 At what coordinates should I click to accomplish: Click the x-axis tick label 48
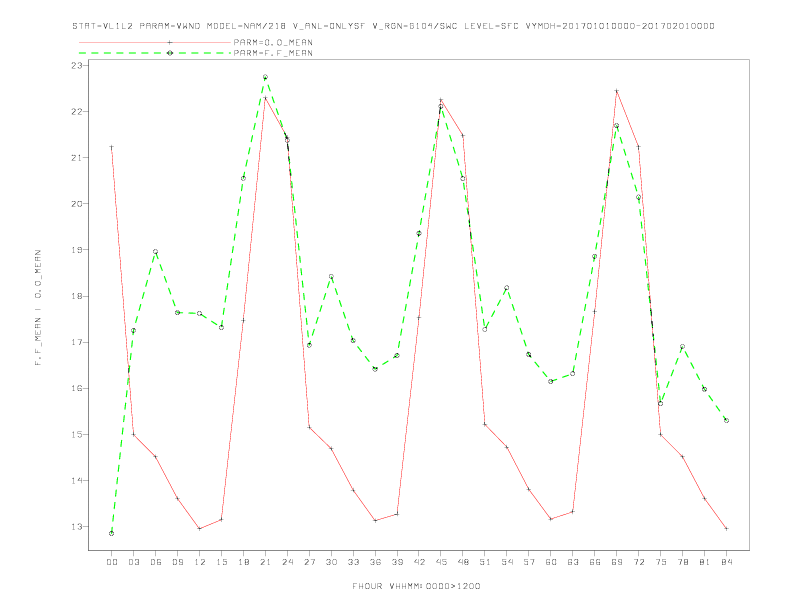coord(463,562)
